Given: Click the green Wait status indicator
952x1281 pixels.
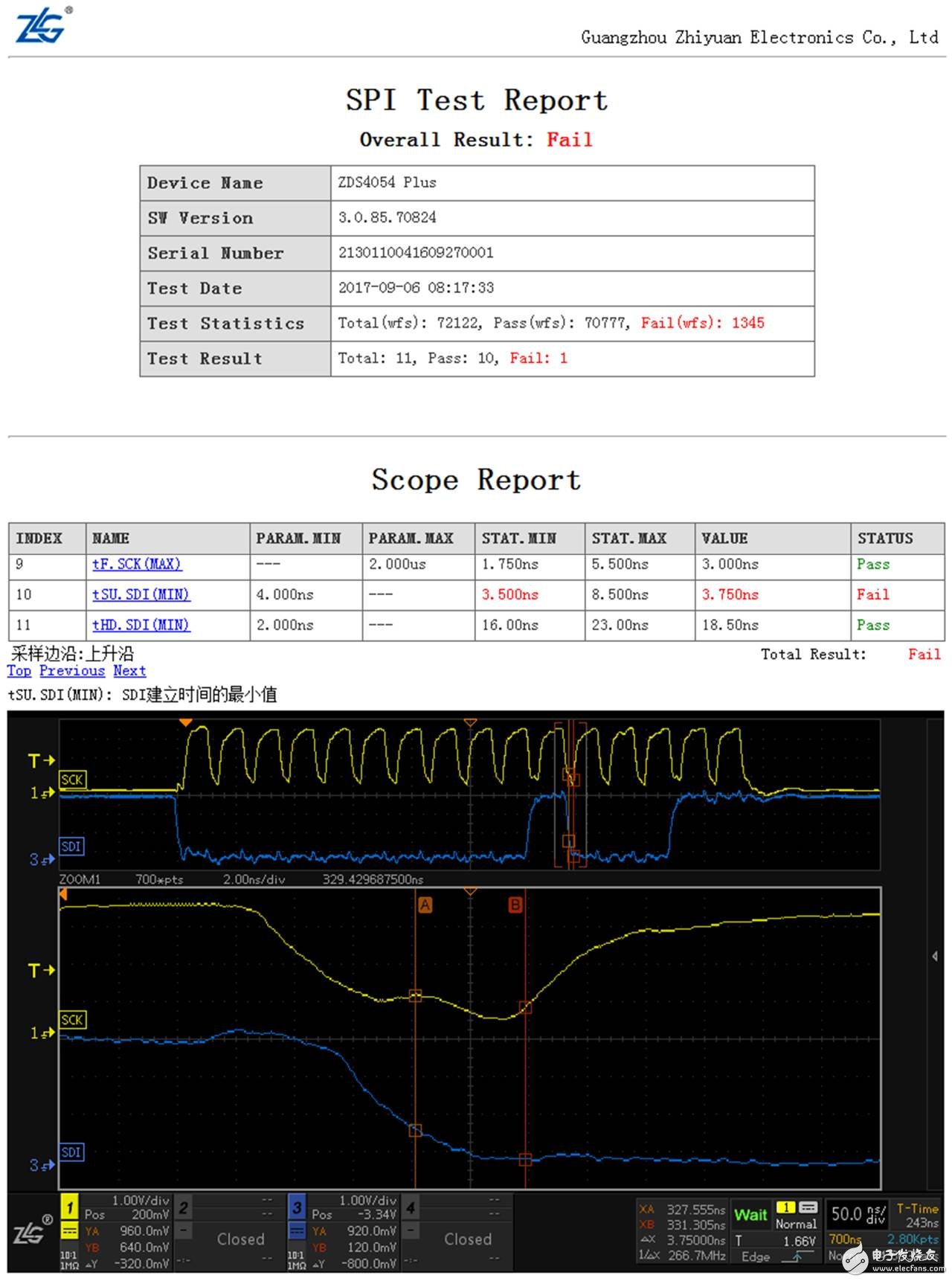Looking at the screenshot, I should pos(750,1216).
